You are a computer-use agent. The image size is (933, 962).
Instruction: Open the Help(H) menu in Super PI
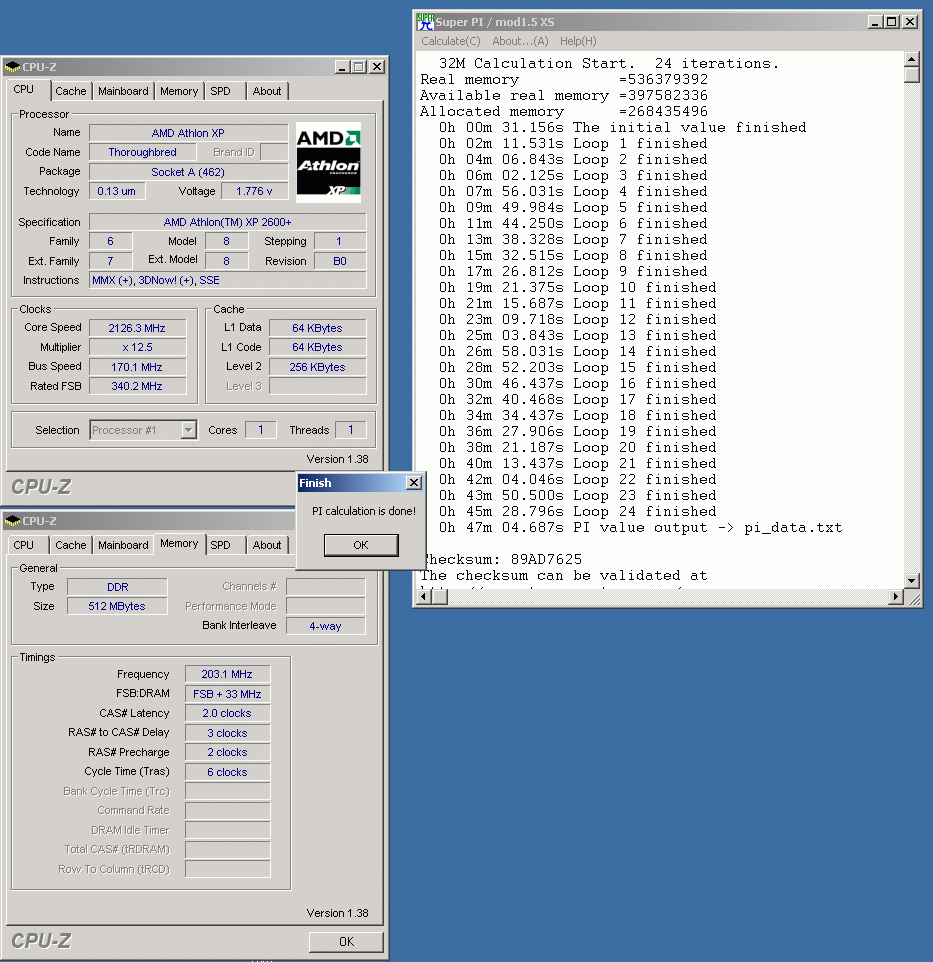pos(578,41)
